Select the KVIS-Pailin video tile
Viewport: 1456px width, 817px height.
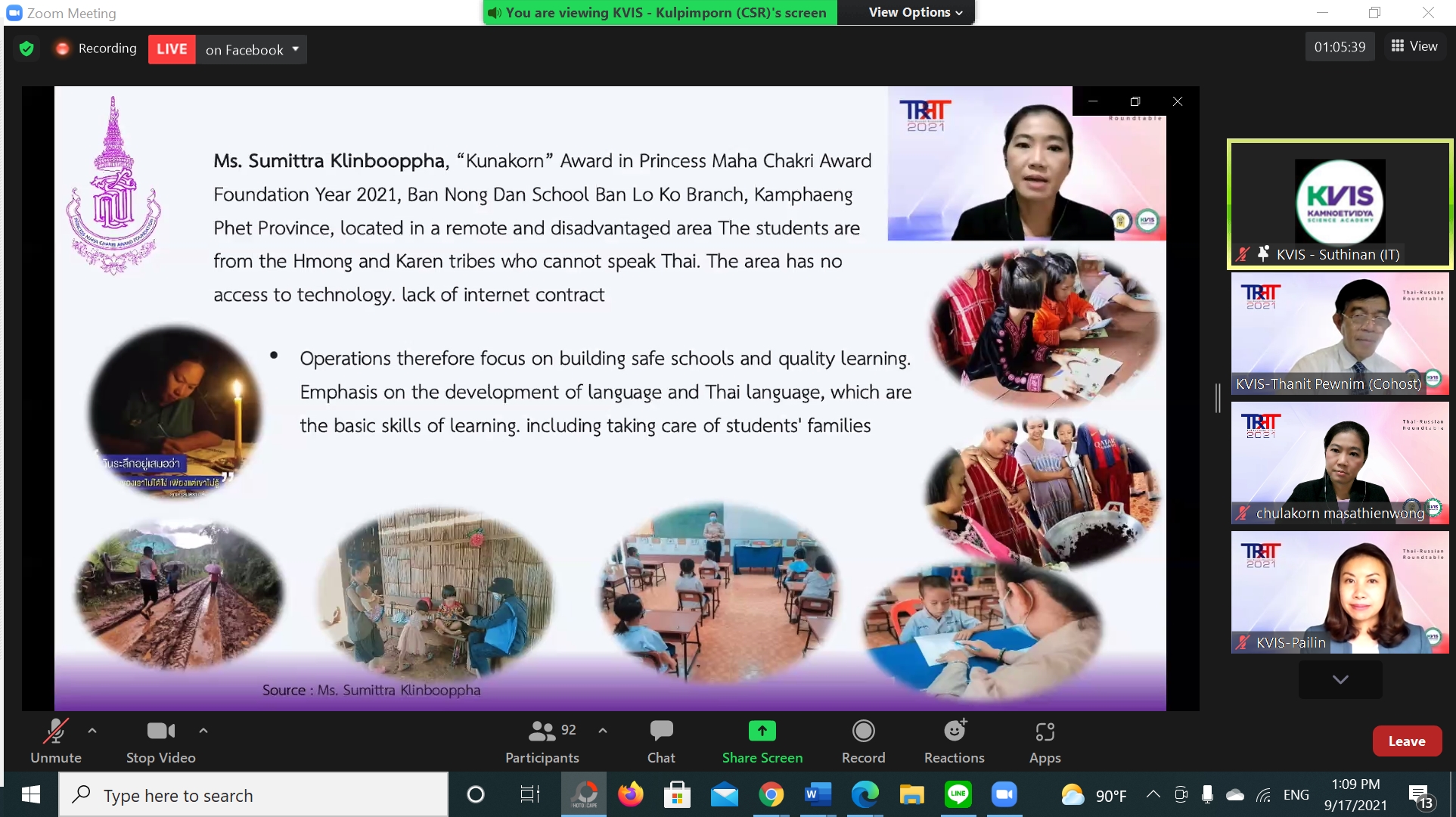pyautogui.click(x=1340, y=592)
